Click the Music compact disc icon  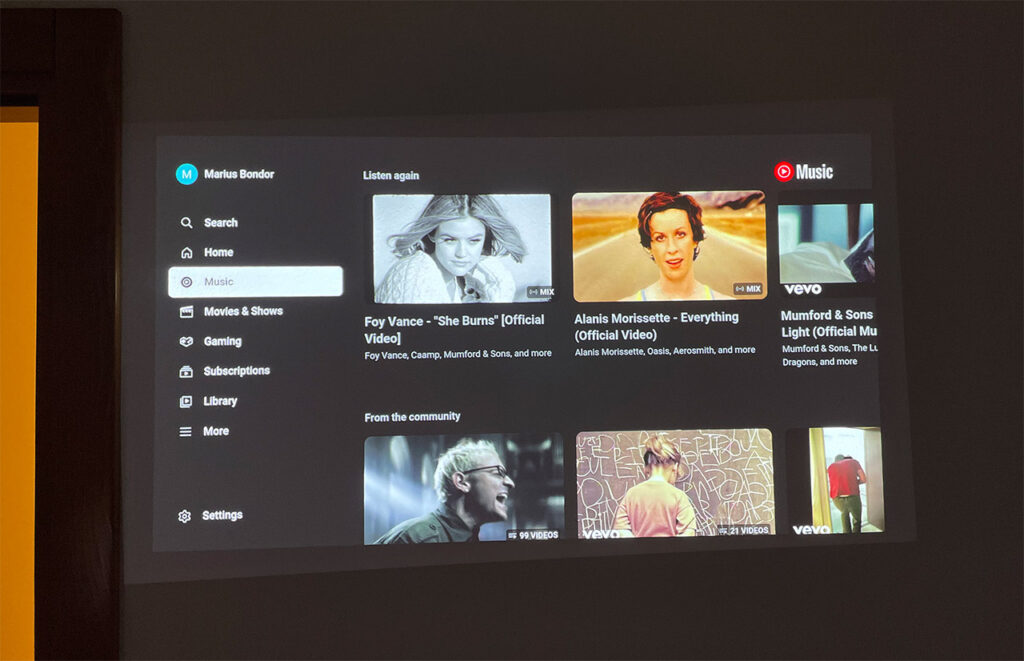(x=186, y=281)
